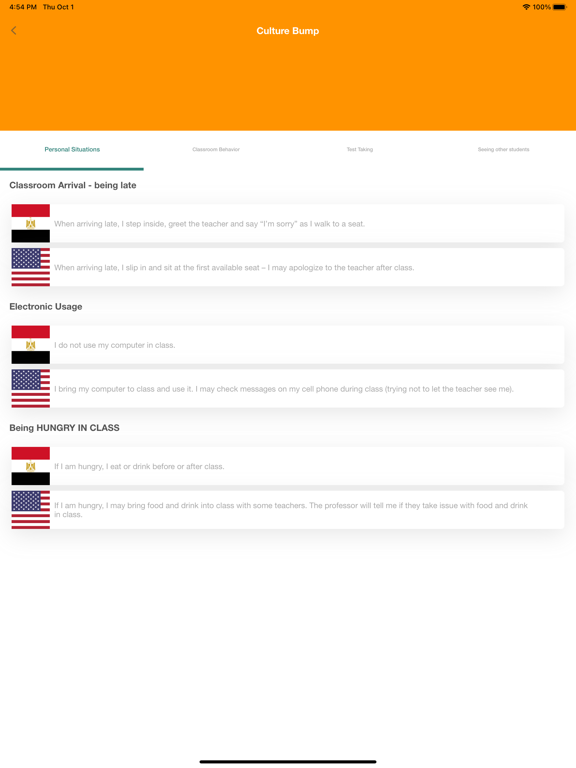Click the US flag under Electronic Usage
576x768 pixels.
[x=30, y=388]
